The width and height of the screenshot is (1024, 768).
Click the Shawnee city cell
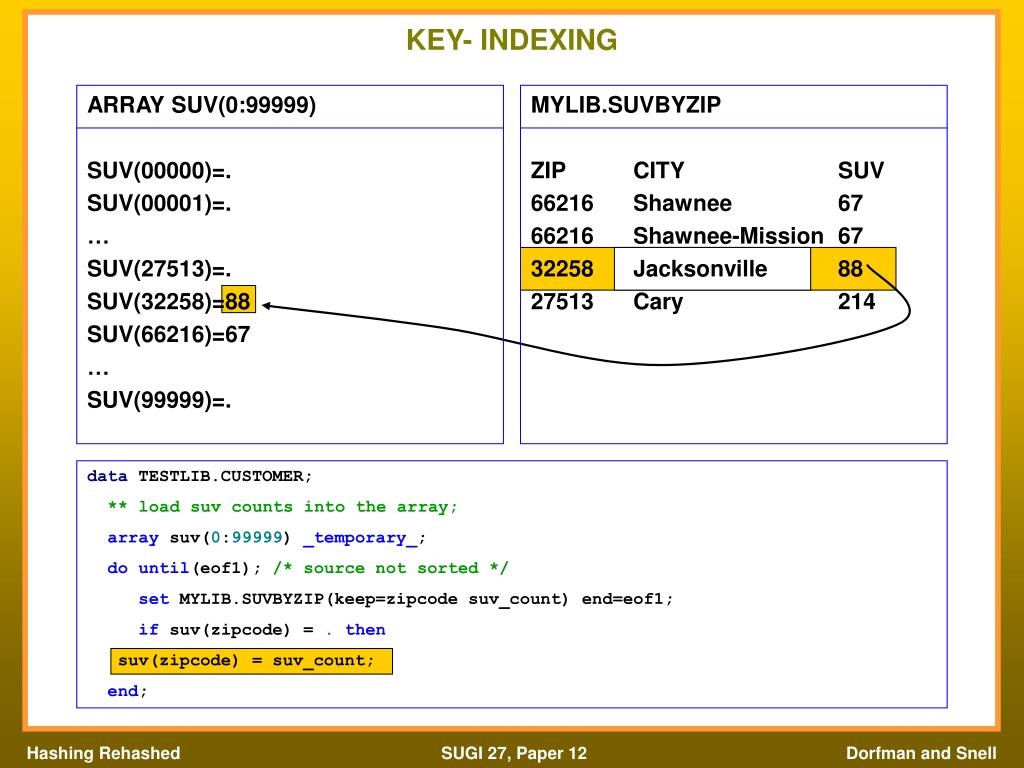tap(682, 203)
